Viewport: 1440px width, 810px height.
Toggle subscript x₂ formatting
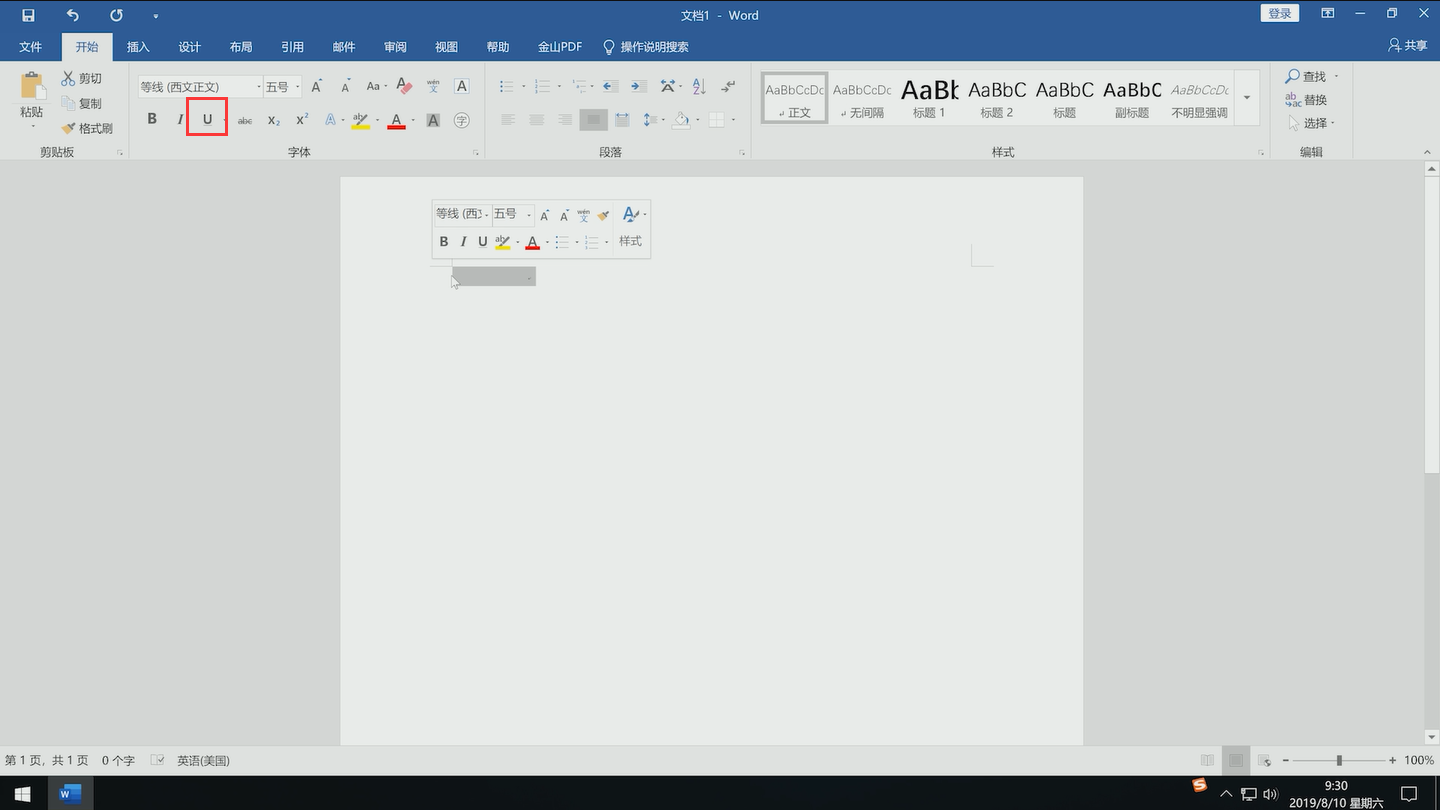tap(274, 120)
